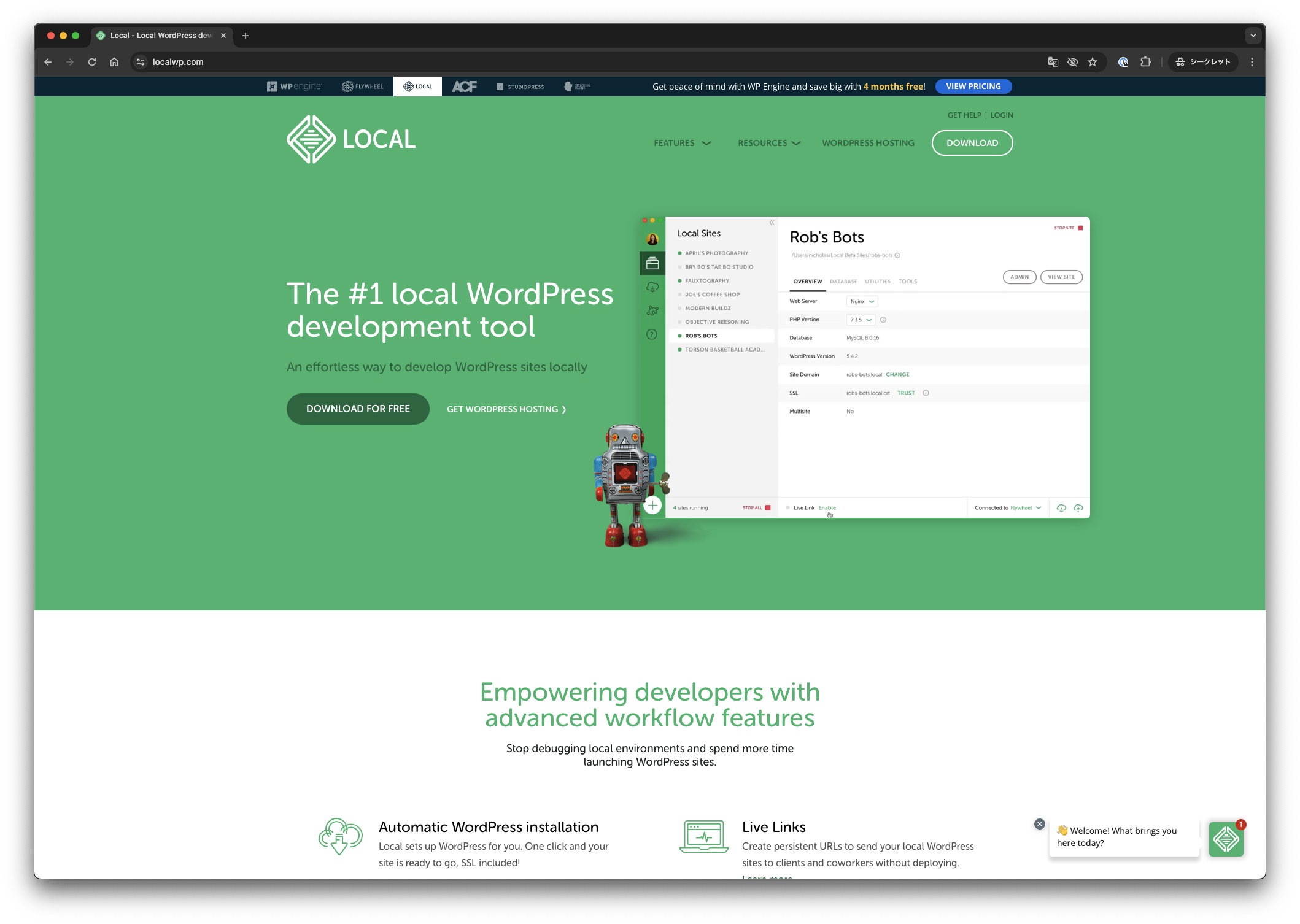Screen dimensions: 1300x924
Task: Select the Local brand tab
Action: point(417,87)
